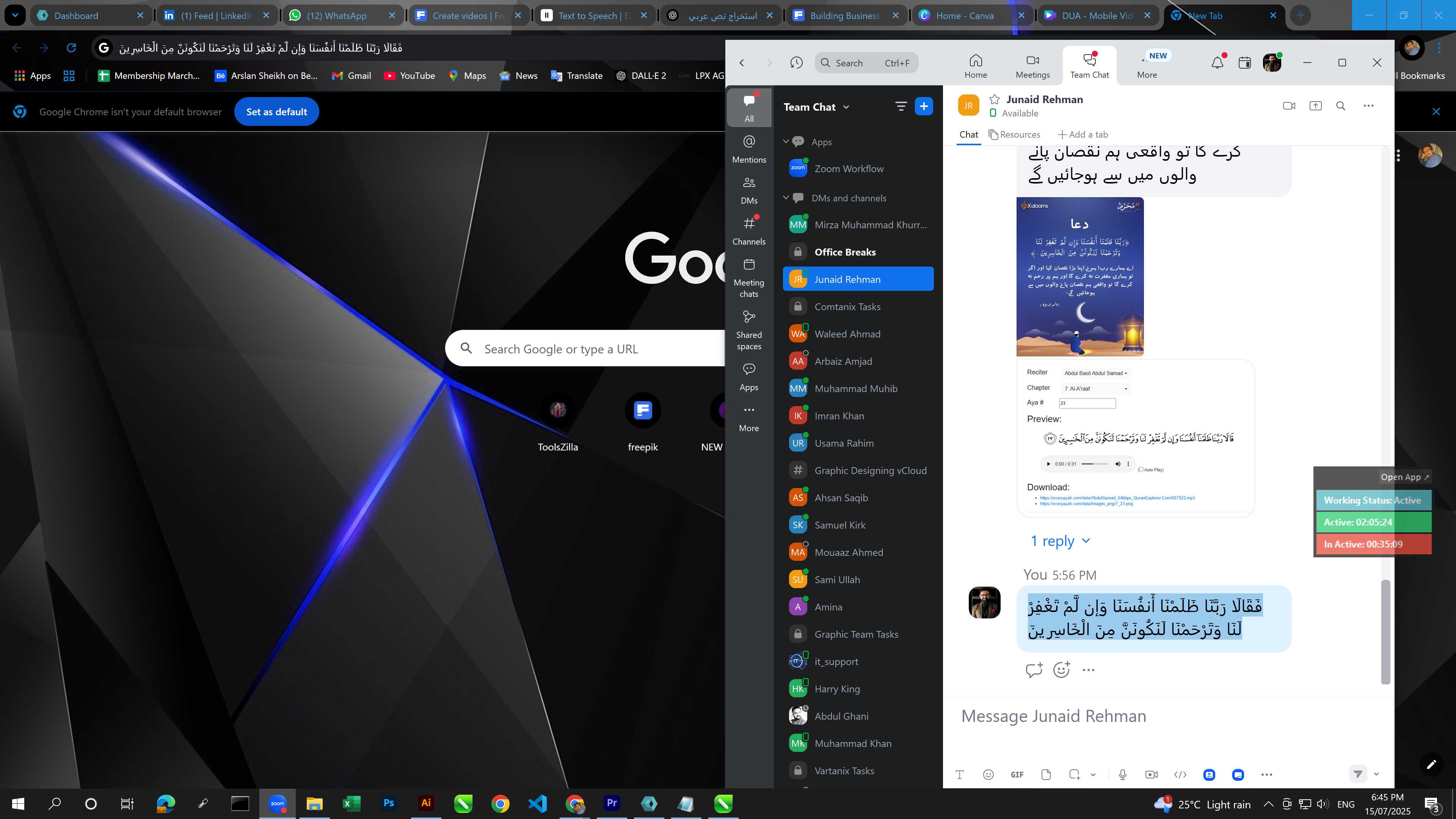
Task: Open the text formatting tool in composer
Action: [959, 774]
